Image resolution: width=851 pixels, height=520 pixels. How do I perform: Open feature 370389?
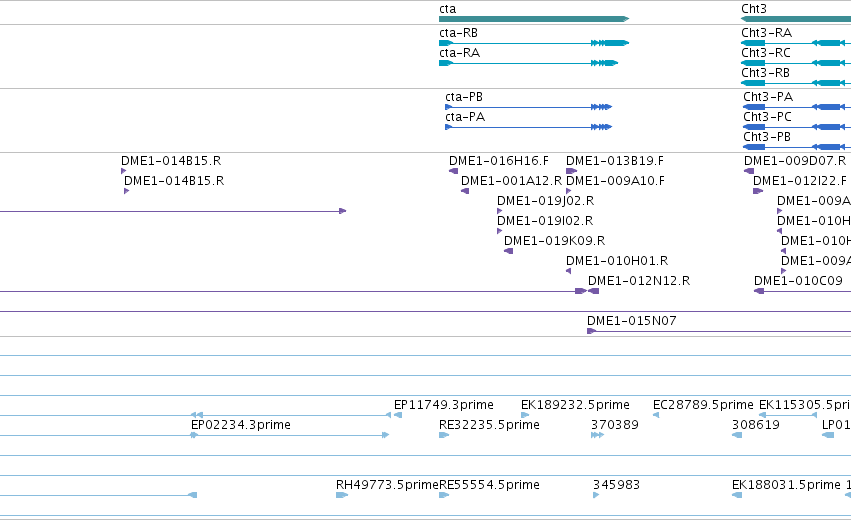click(x=615, y=426)
